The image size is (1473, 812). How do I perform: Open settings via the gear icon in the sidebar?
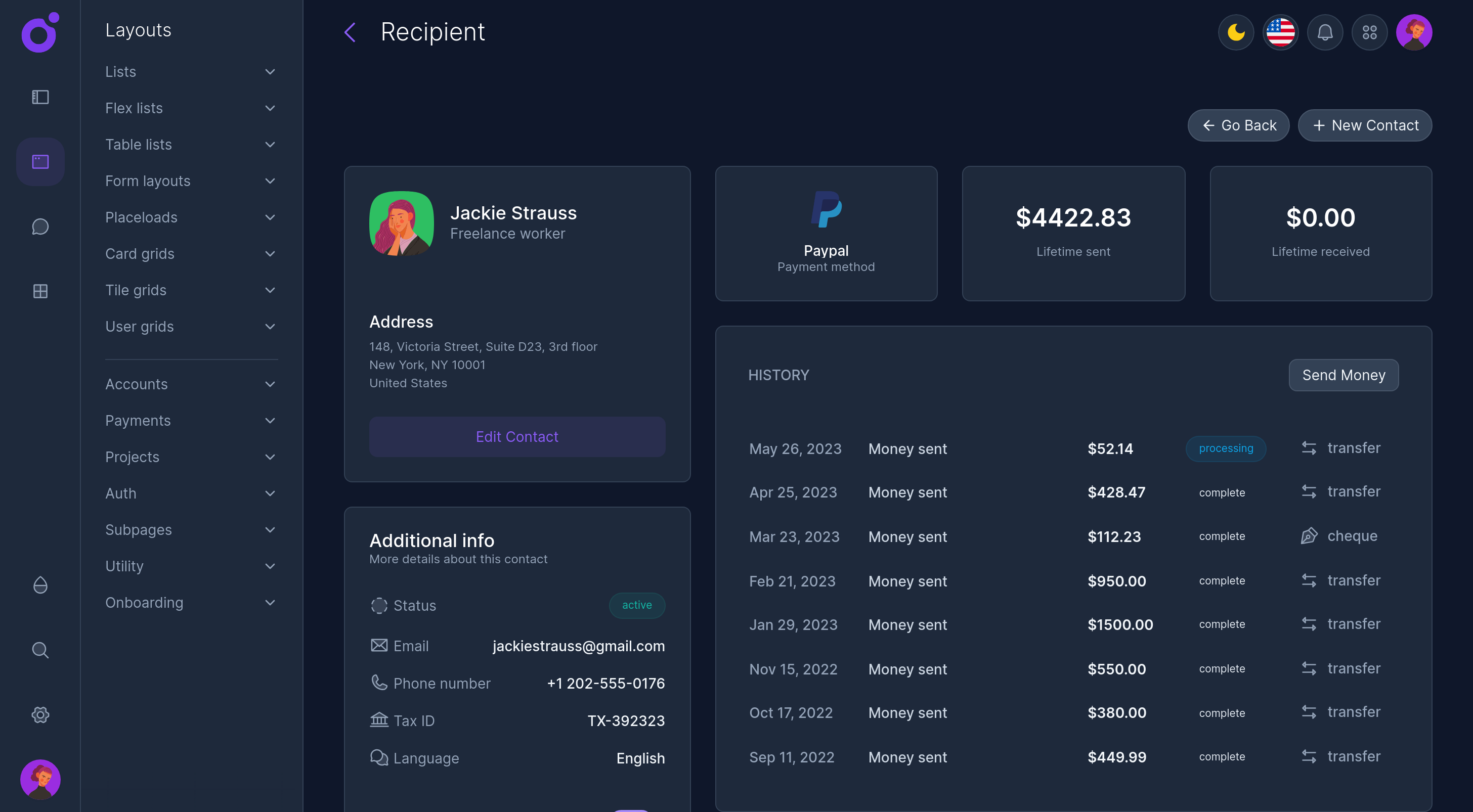[x=40, y=715]
